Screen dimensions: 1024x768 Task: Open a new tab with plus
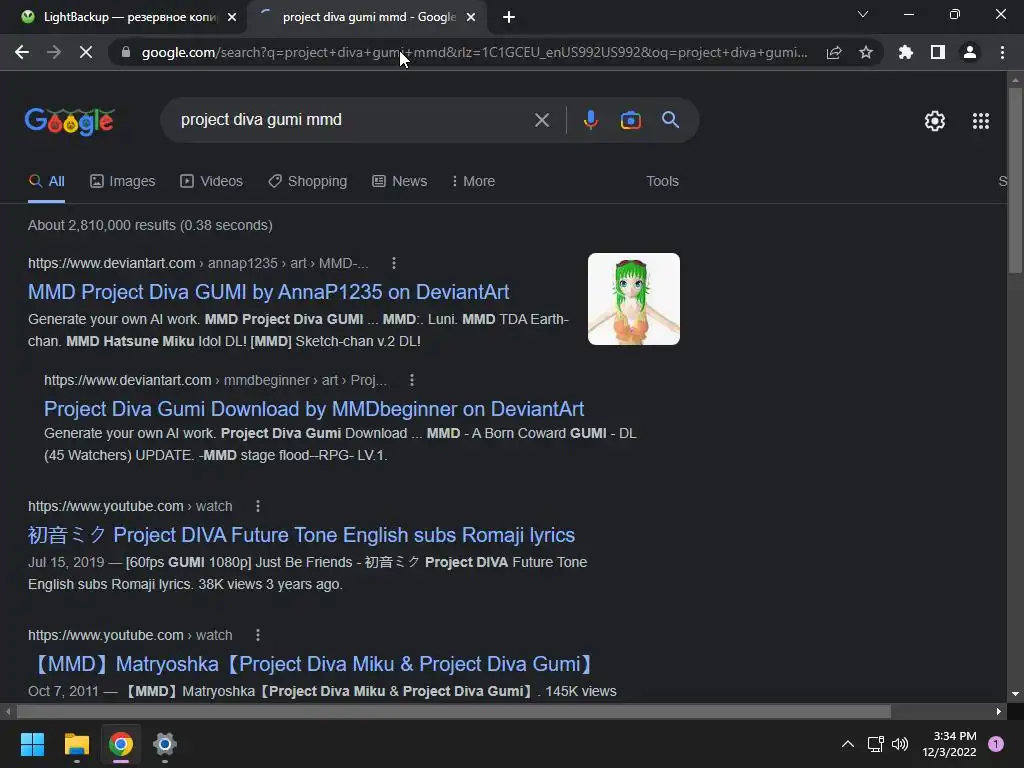(509, 17)
